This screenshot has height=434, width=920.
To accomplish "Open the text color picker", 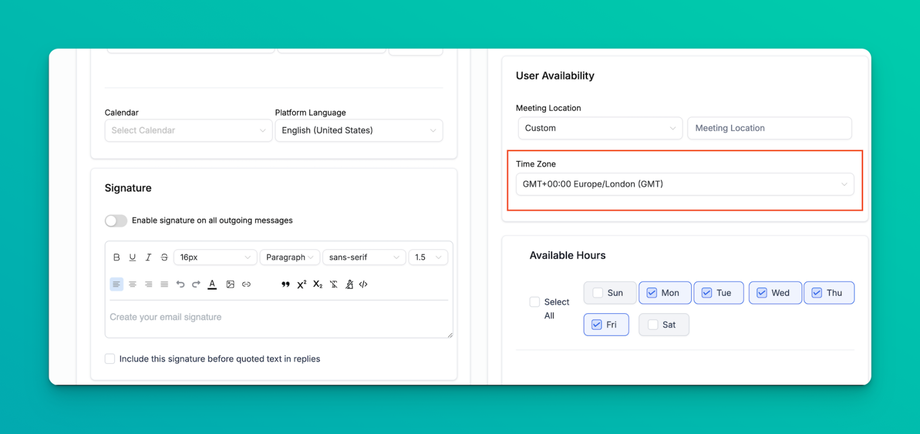I will 212,284.
